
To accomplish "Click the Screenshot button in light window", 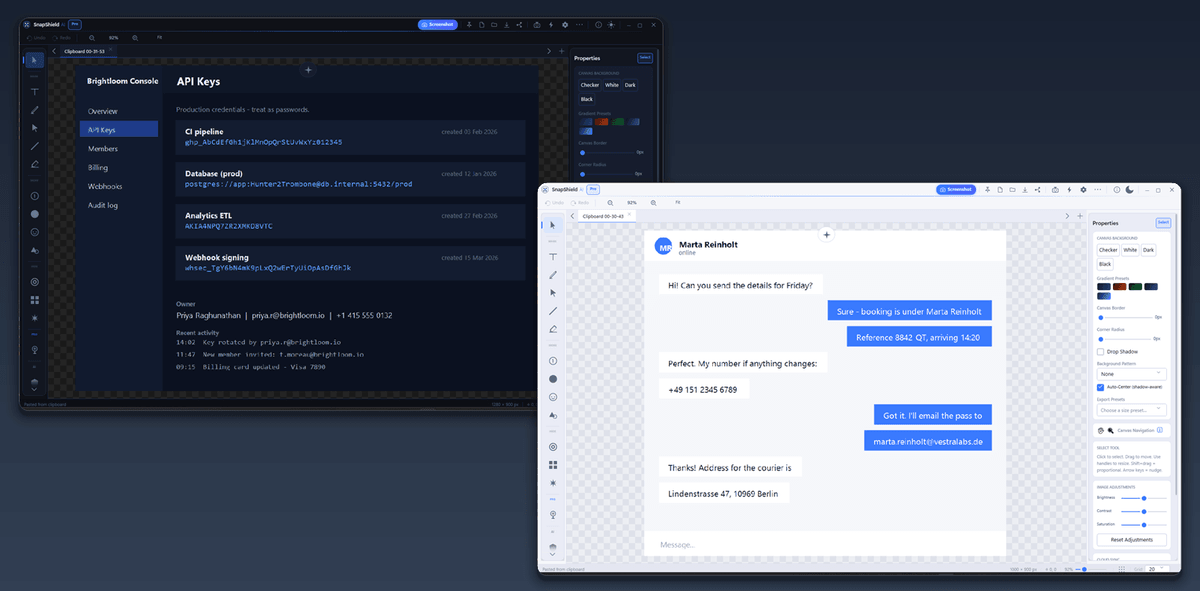I will pos(956,189).
